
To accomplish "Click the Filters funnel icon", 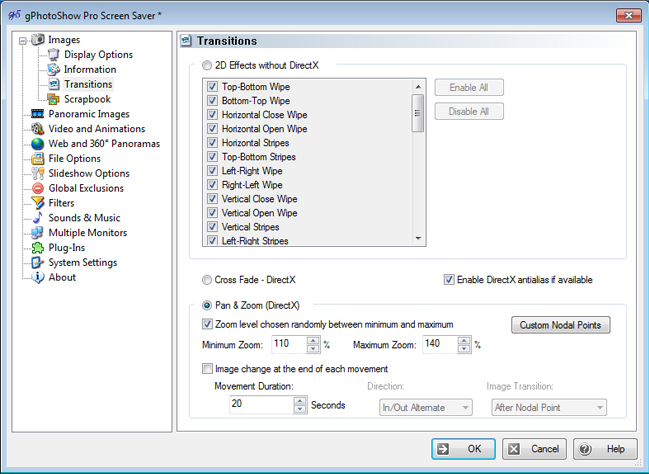I will click(37, 203).
